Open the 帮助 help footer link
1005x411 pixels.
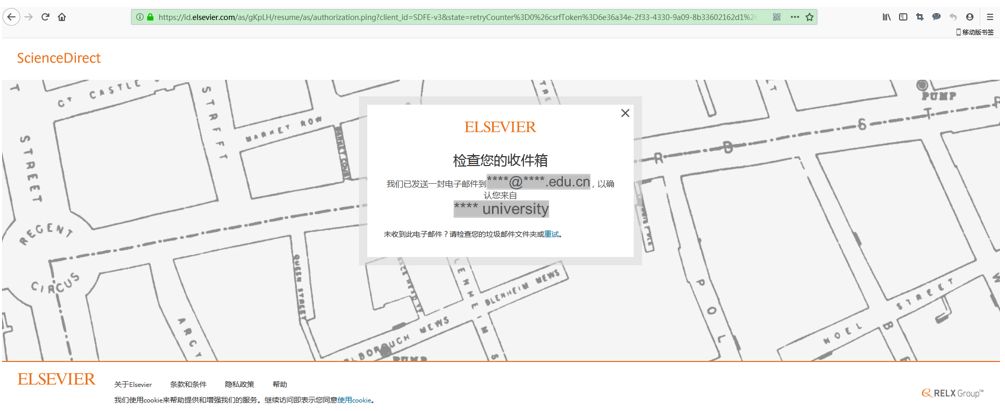click(279, 385)
